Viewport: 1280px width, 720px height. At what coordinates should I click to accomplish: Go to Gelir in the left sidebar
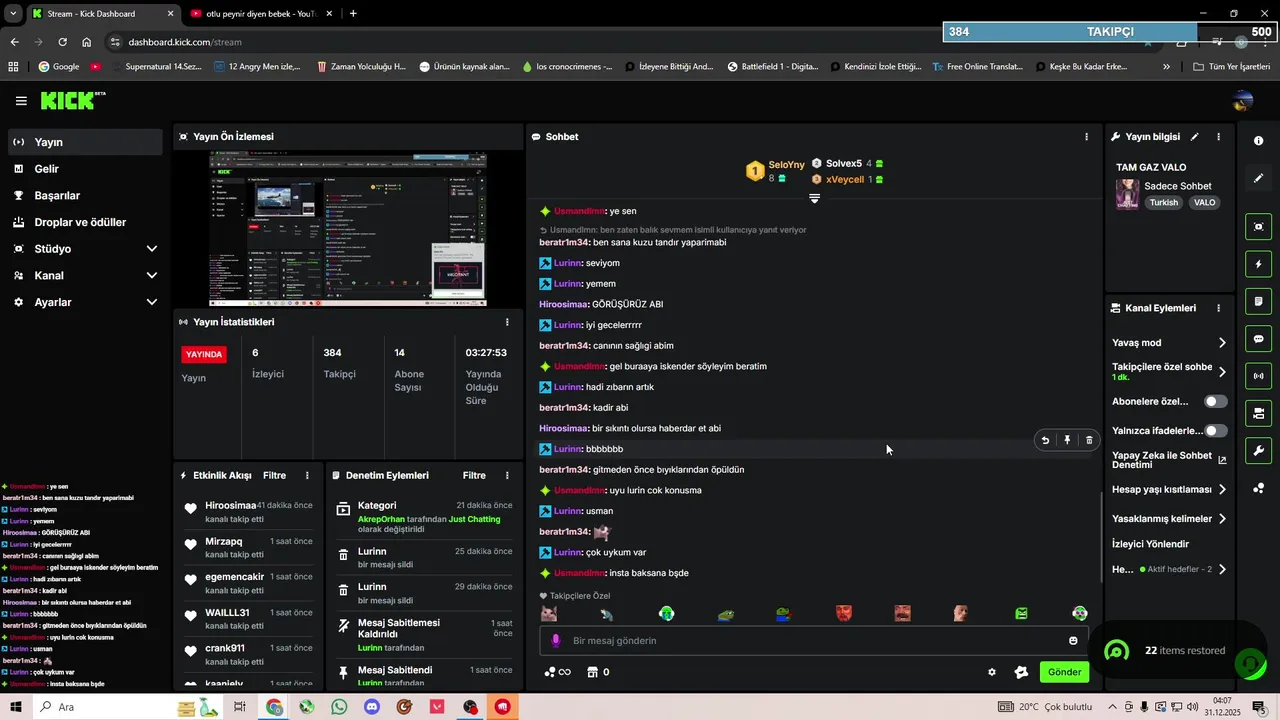click(x=85, y=169)
